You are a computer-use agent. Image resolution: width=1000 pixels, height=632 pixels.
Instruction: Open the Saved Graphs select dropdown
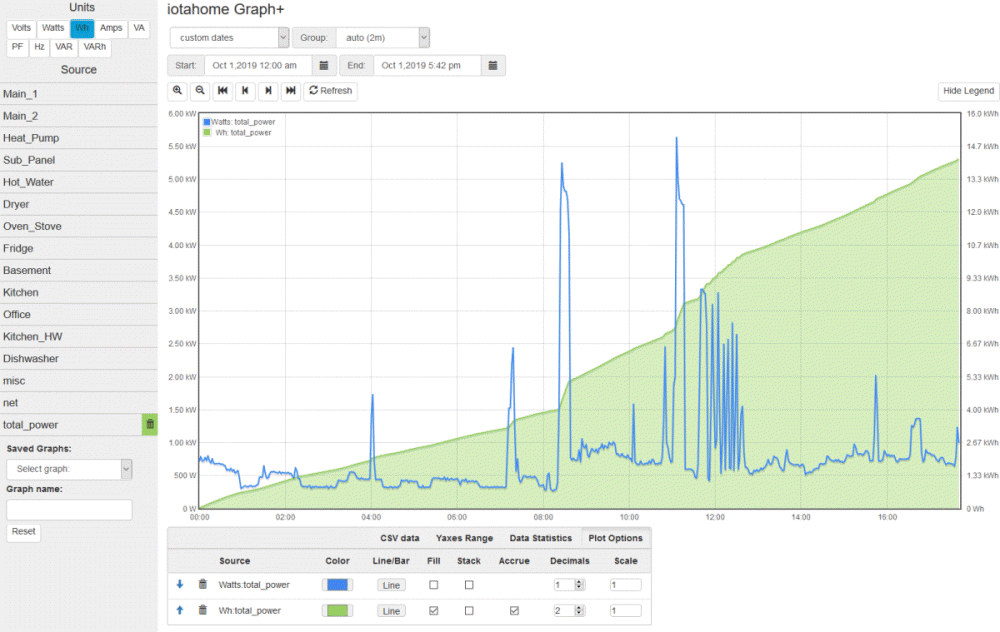click(x=69, y=469)
